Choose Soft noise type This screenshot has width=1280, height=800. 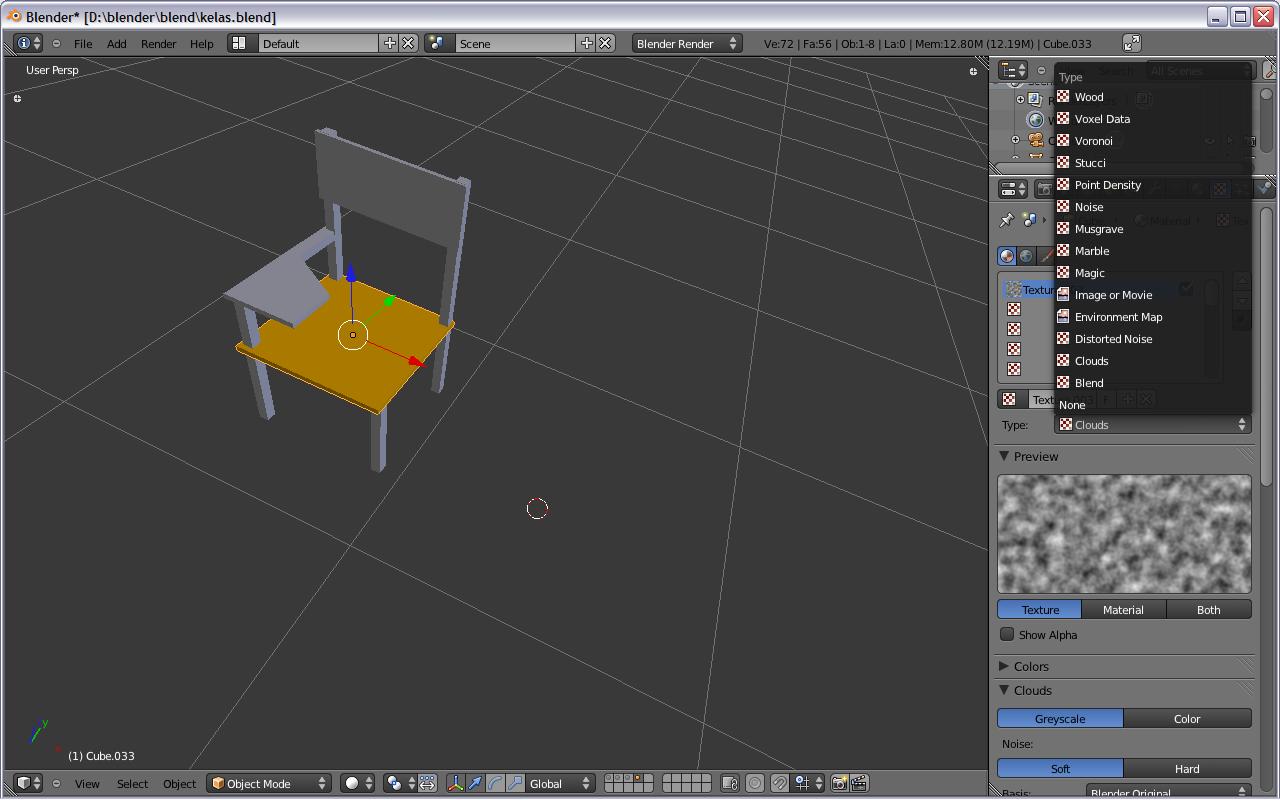click(1060, 768)
